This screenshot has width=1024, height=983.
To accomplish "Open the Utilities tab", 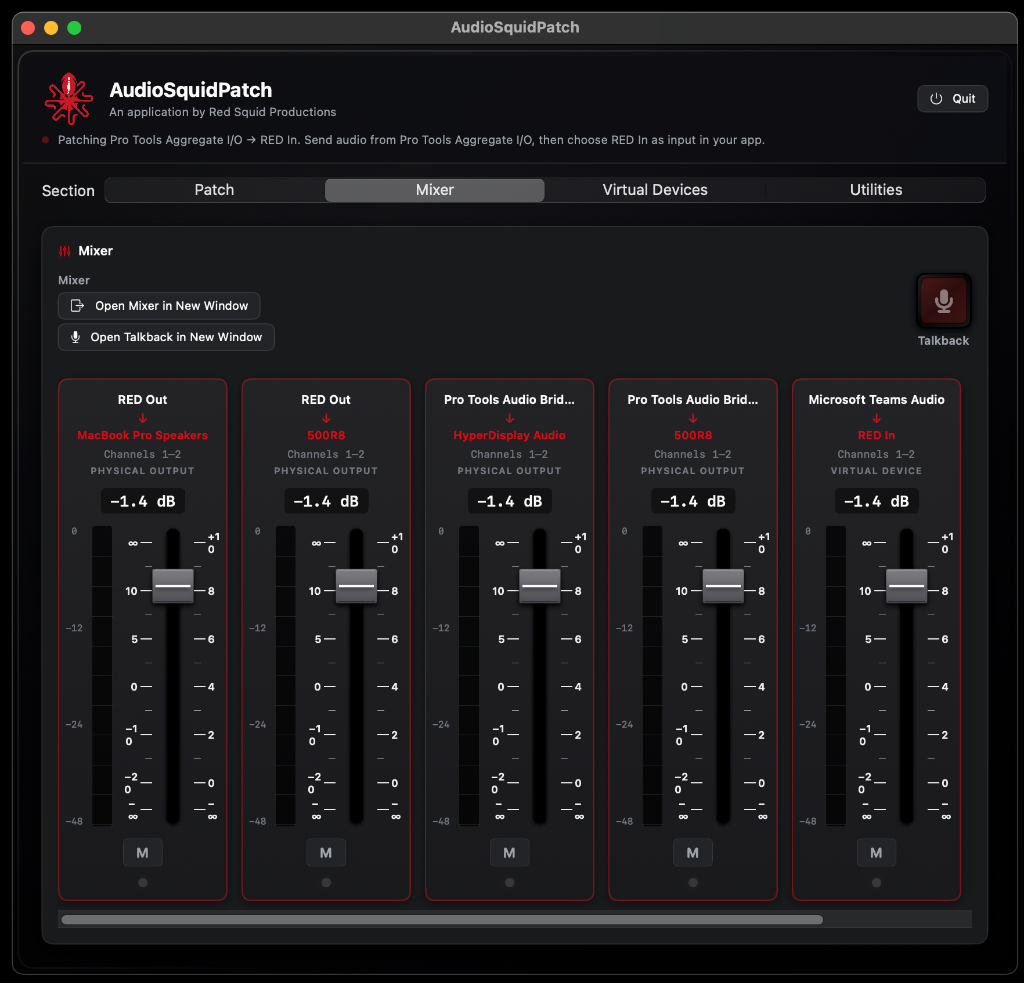I will (876, 190).
